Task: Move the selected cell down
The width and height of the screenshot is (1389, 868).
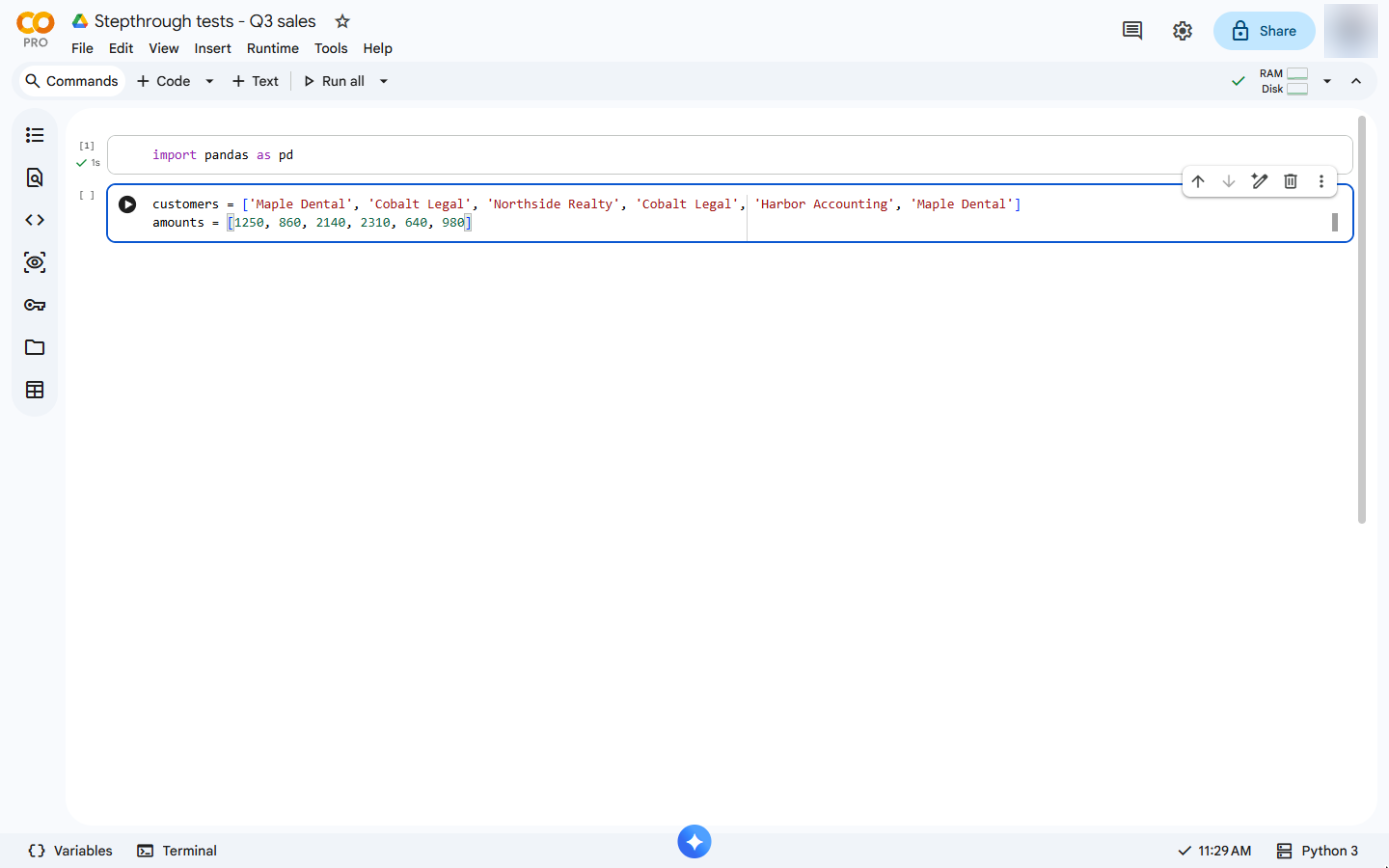Action: click(x=1229, y=181)
